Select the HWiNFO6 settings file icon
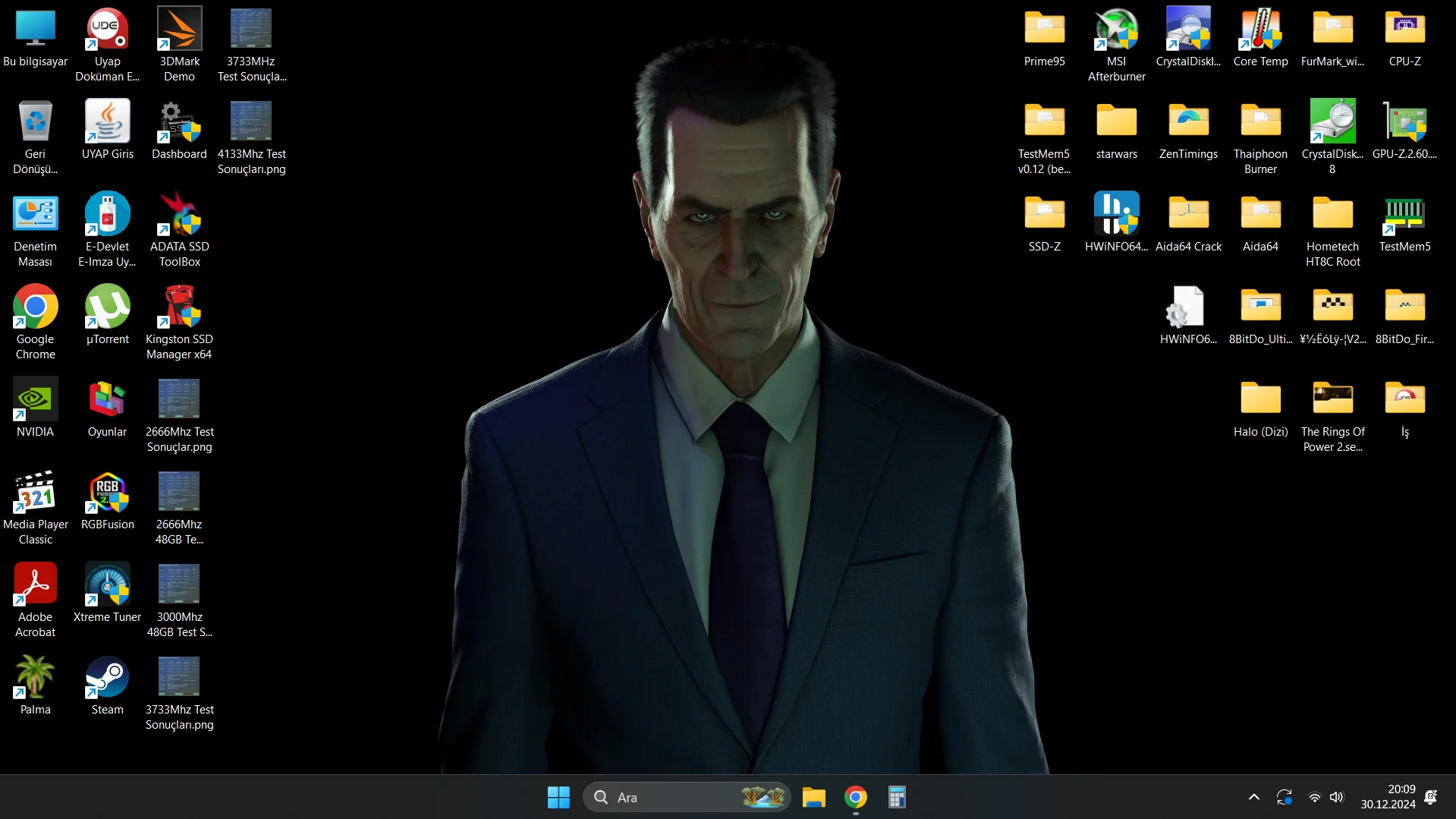This screenshot has height=819, width=1456. [1188, 316]
